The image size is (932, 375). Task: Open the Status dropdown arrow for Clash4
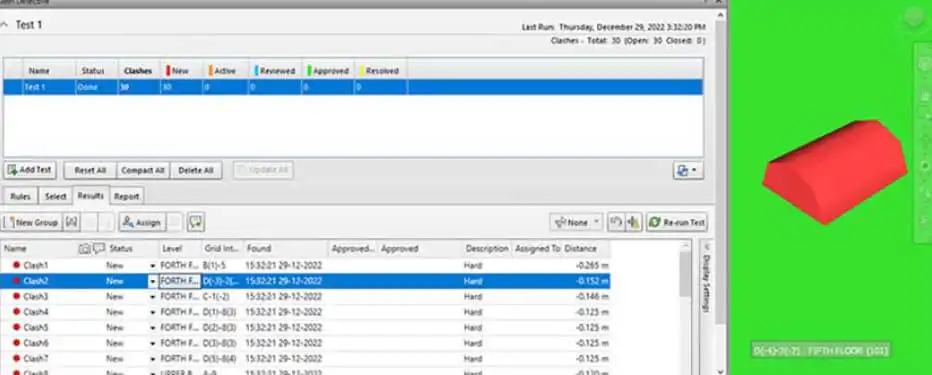153,312
